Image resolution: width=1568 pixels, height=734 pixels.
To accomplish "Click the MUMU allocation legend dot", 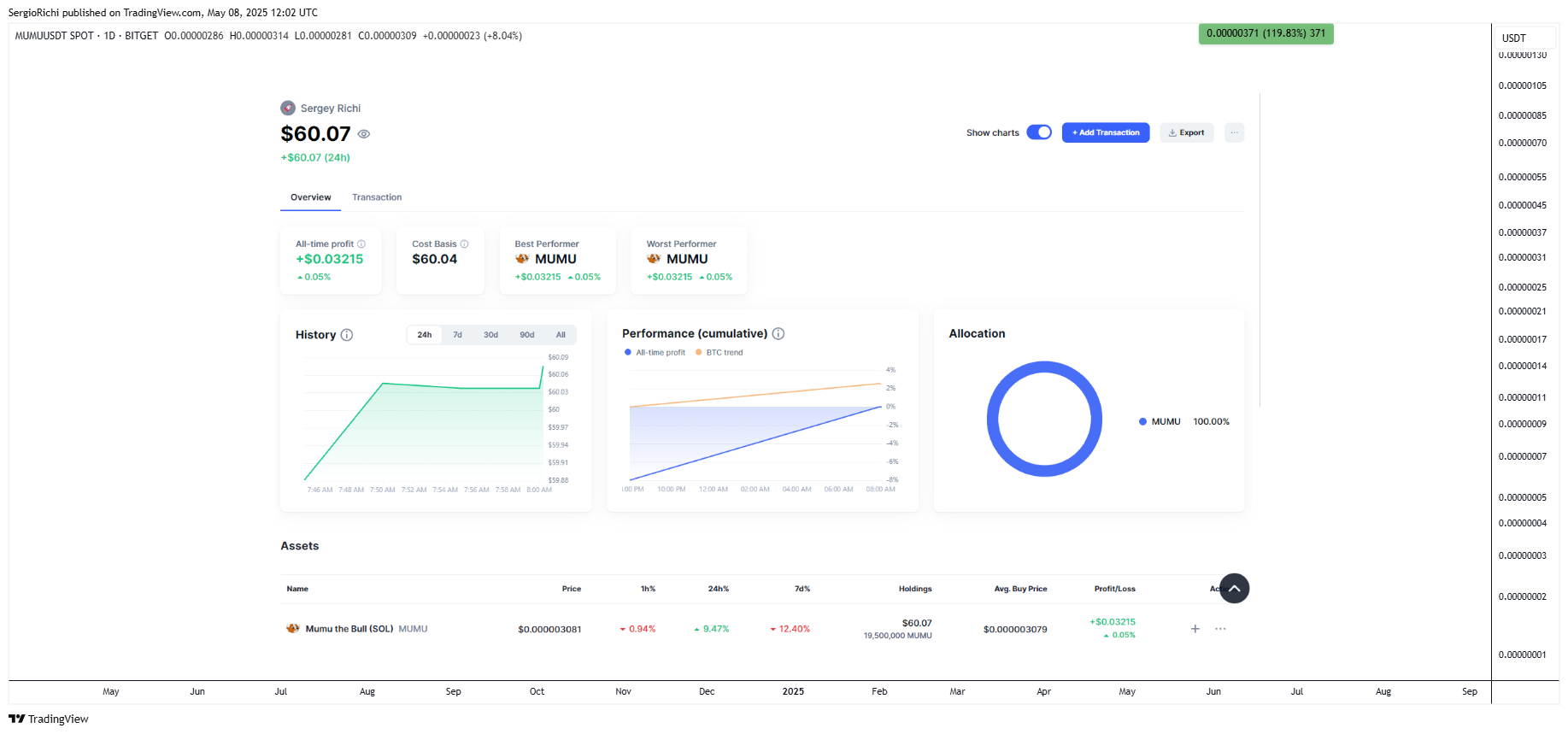I will click(x=1142, y=421).
